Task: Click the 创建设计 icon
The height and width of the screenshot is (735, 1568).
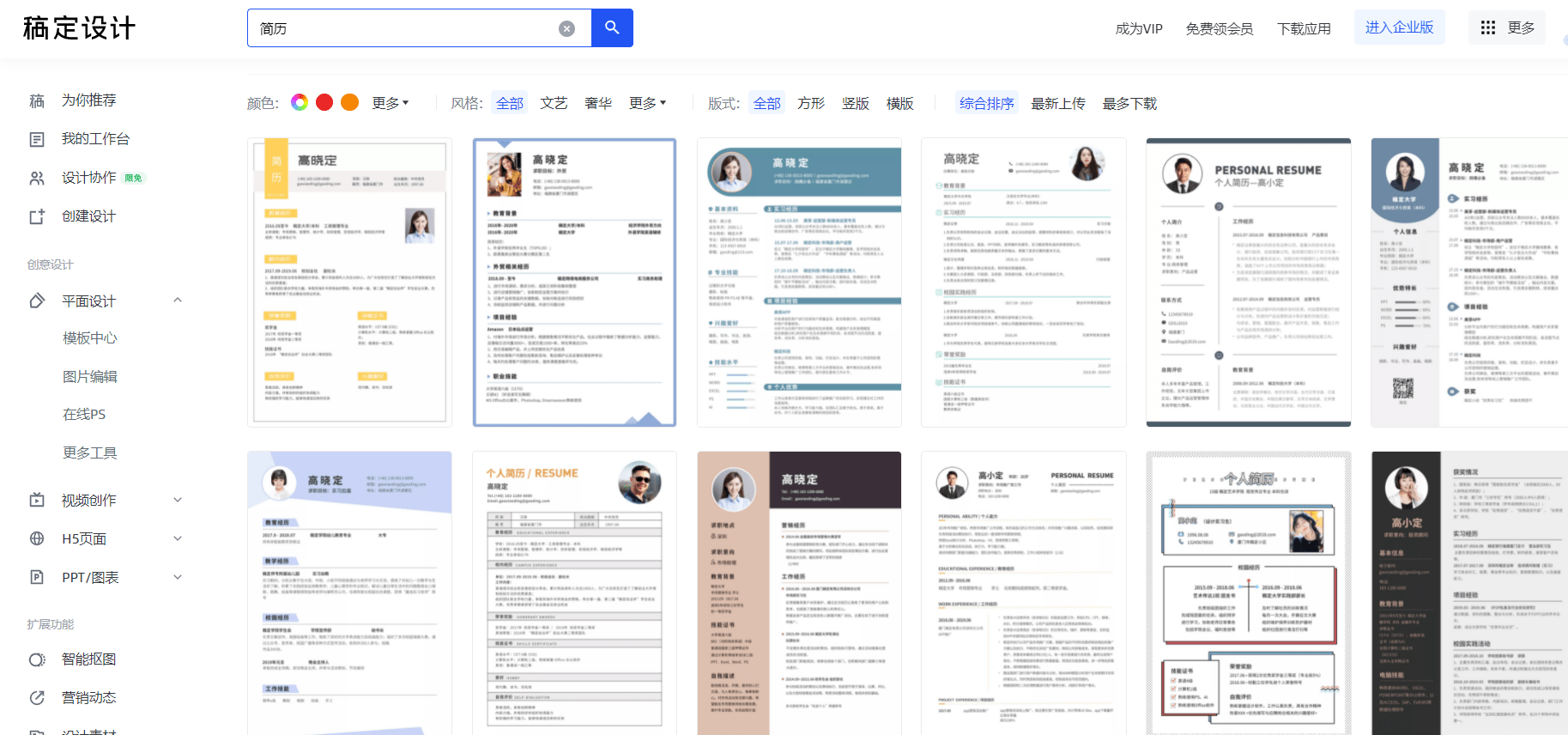Action: [x=37, y=216]
